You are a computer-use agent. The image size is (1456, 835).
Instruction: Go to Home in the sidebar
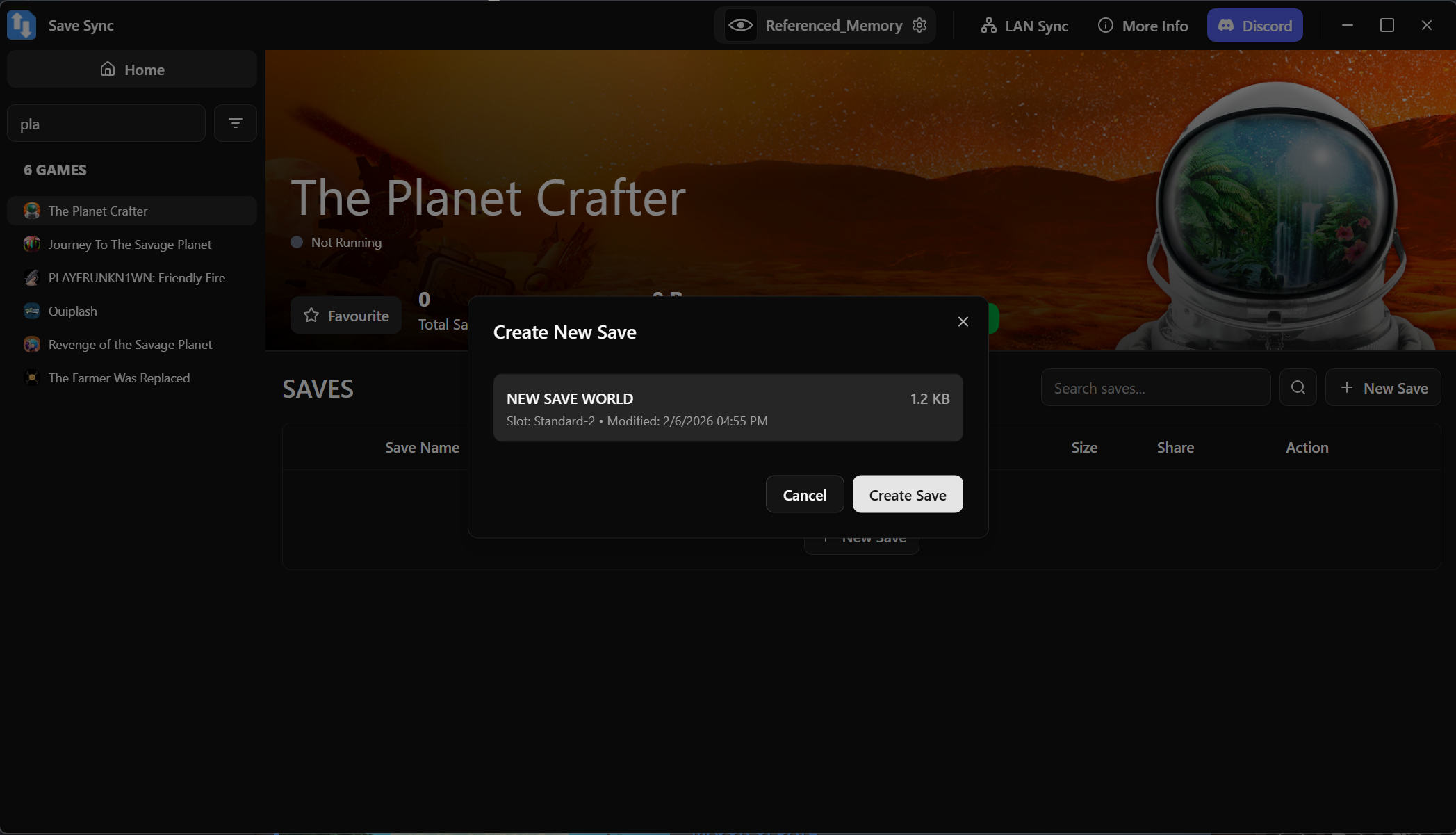[x=132, y=70]
